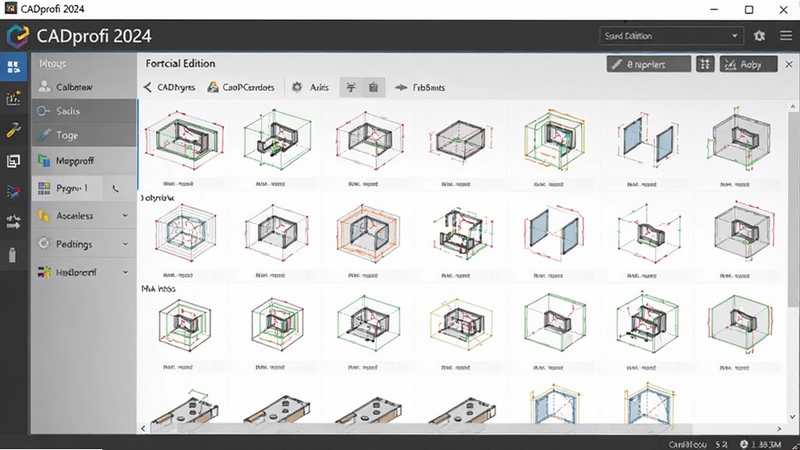Image resolution: width=800 pixels, height=450 pixels.
Task: Click the Asoarless label in left panel
Action: click(x=74, y=216)
